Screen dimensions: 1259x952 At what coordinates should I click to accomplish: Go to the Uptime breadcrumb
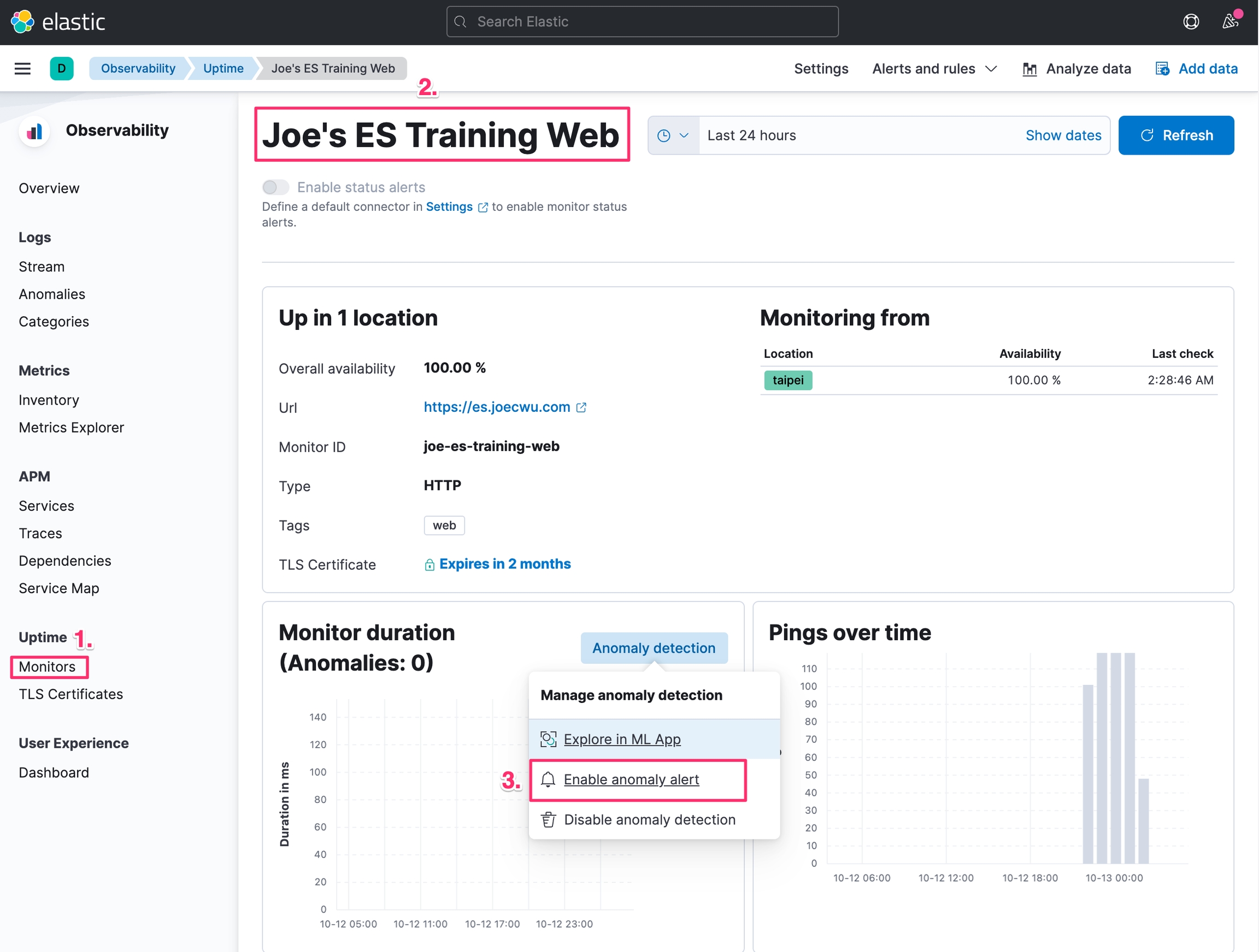point(223,69)
